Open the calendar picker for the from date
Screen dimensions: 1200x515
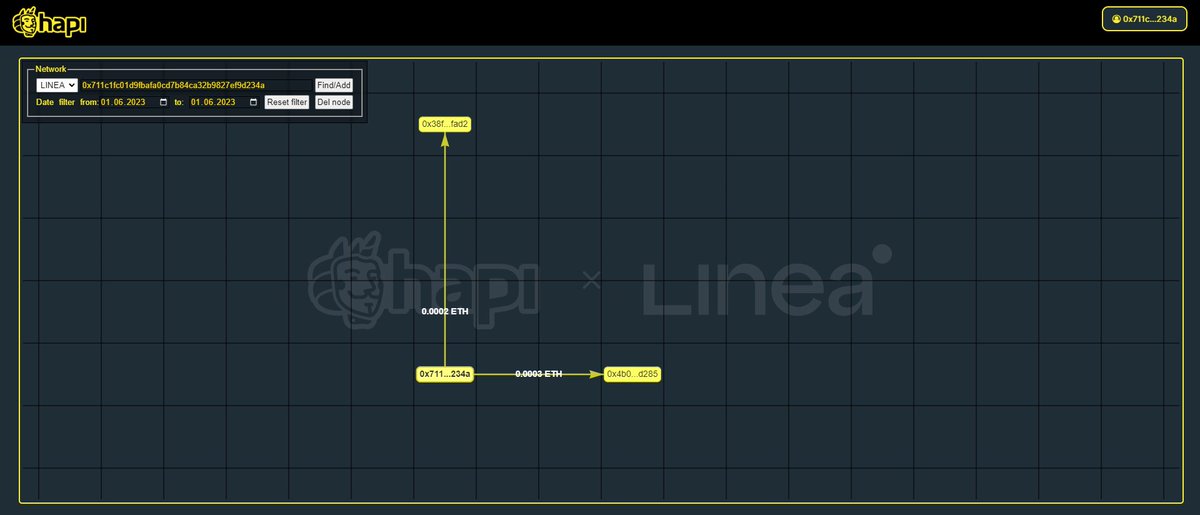click(x=164, y=102)
